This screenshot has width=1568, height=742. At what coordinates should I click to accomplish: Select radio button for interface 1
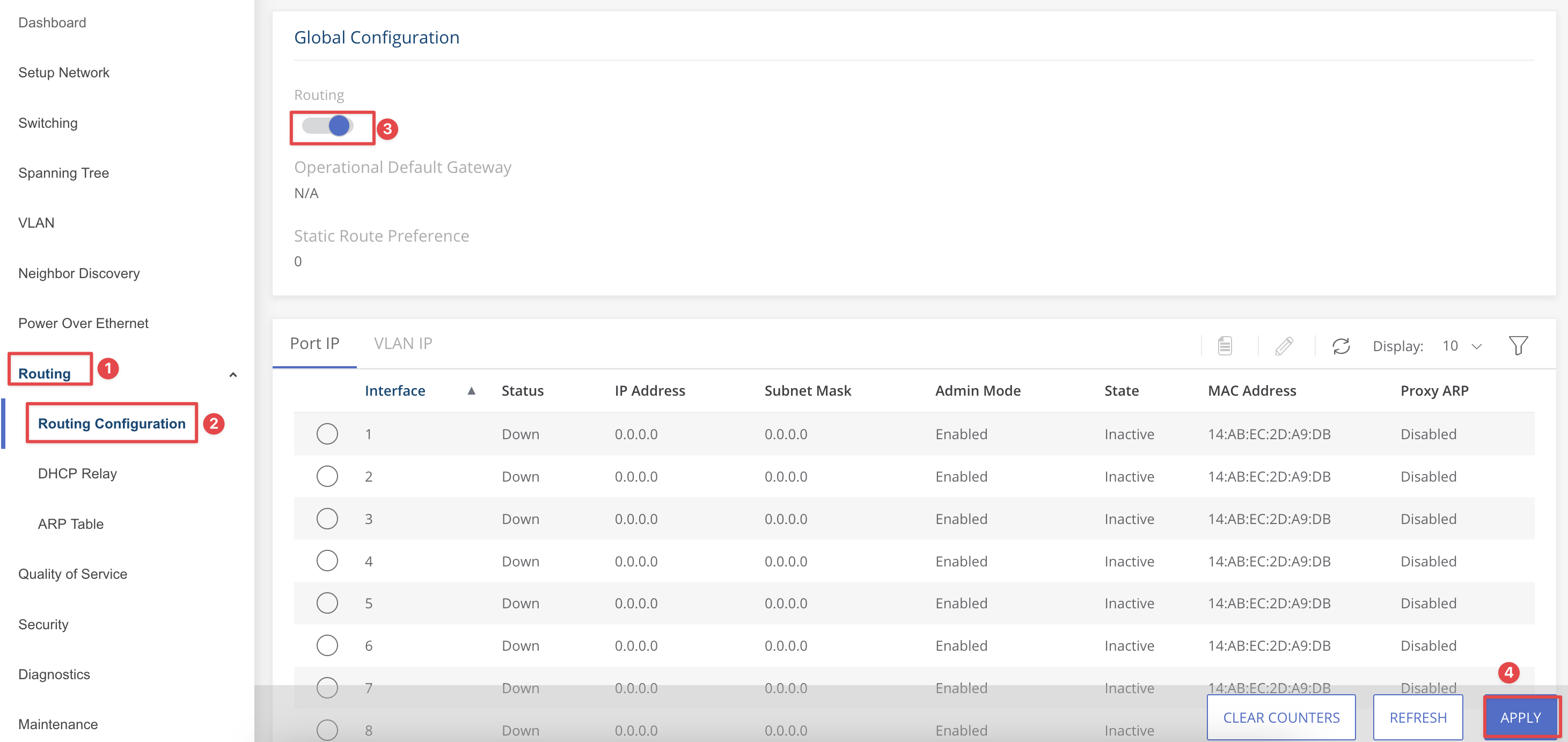(x=327, y=434)
